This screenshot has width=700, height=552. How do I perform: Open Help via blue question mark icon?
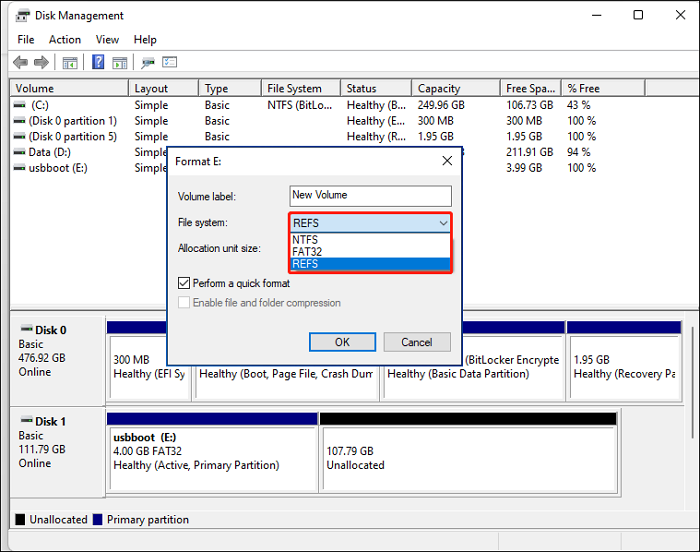[98, 62]
